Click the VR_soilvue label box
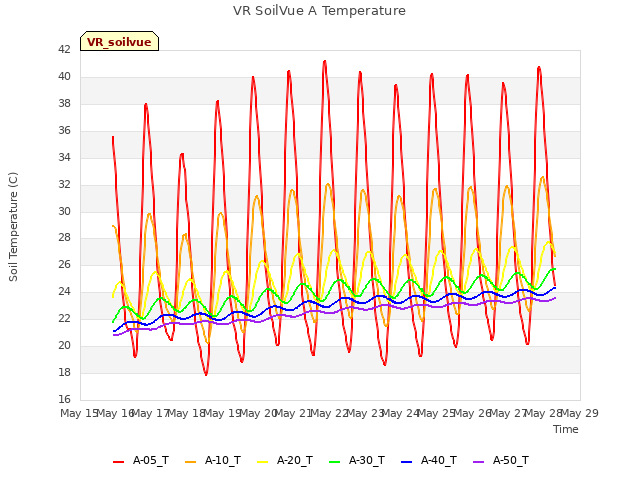Viewport: 640px width, 480px height. click(119, 41)
